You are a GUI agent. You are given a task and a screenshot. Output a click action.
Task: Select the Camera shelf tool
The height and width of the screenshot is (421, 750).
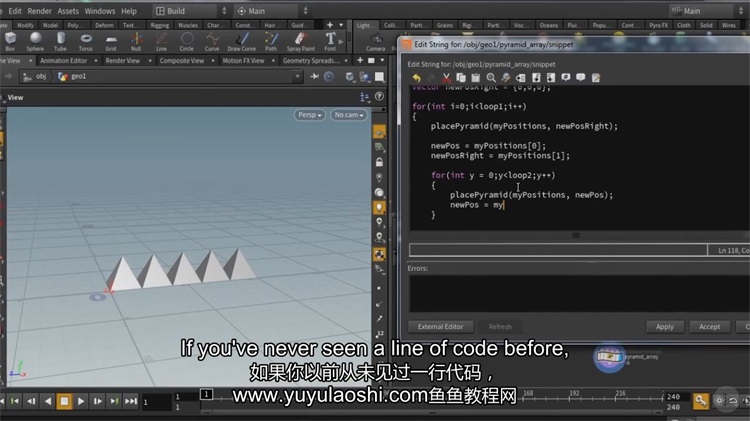(376, 43)
